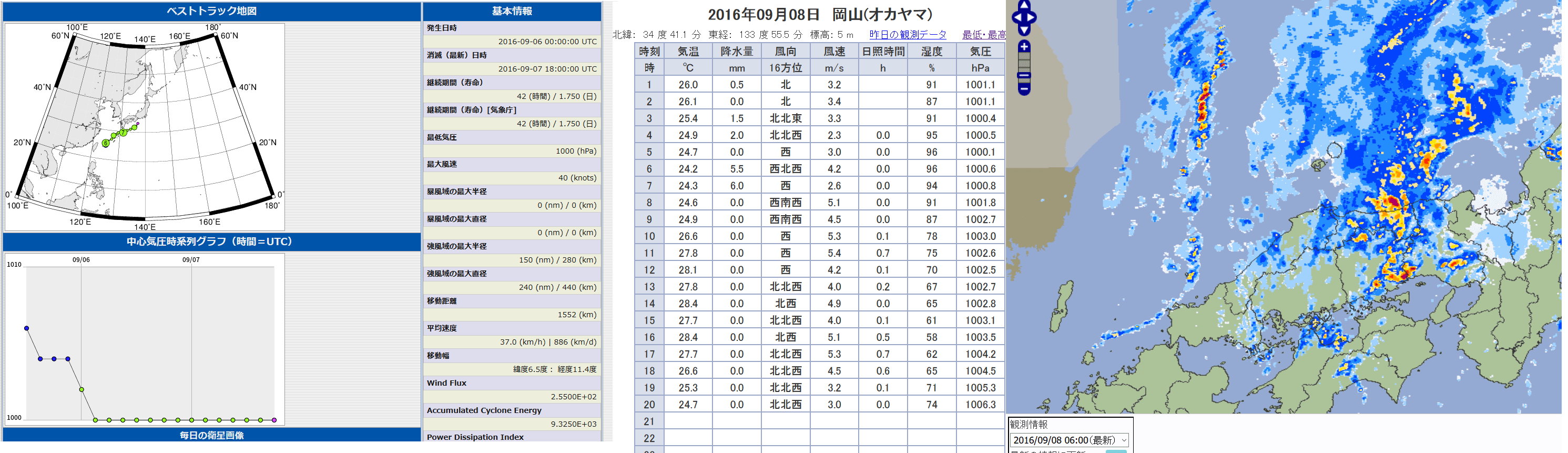This screenshot has height=453, width=1568.
Task: Click the 気圧 column header
Action: [980, 51]
